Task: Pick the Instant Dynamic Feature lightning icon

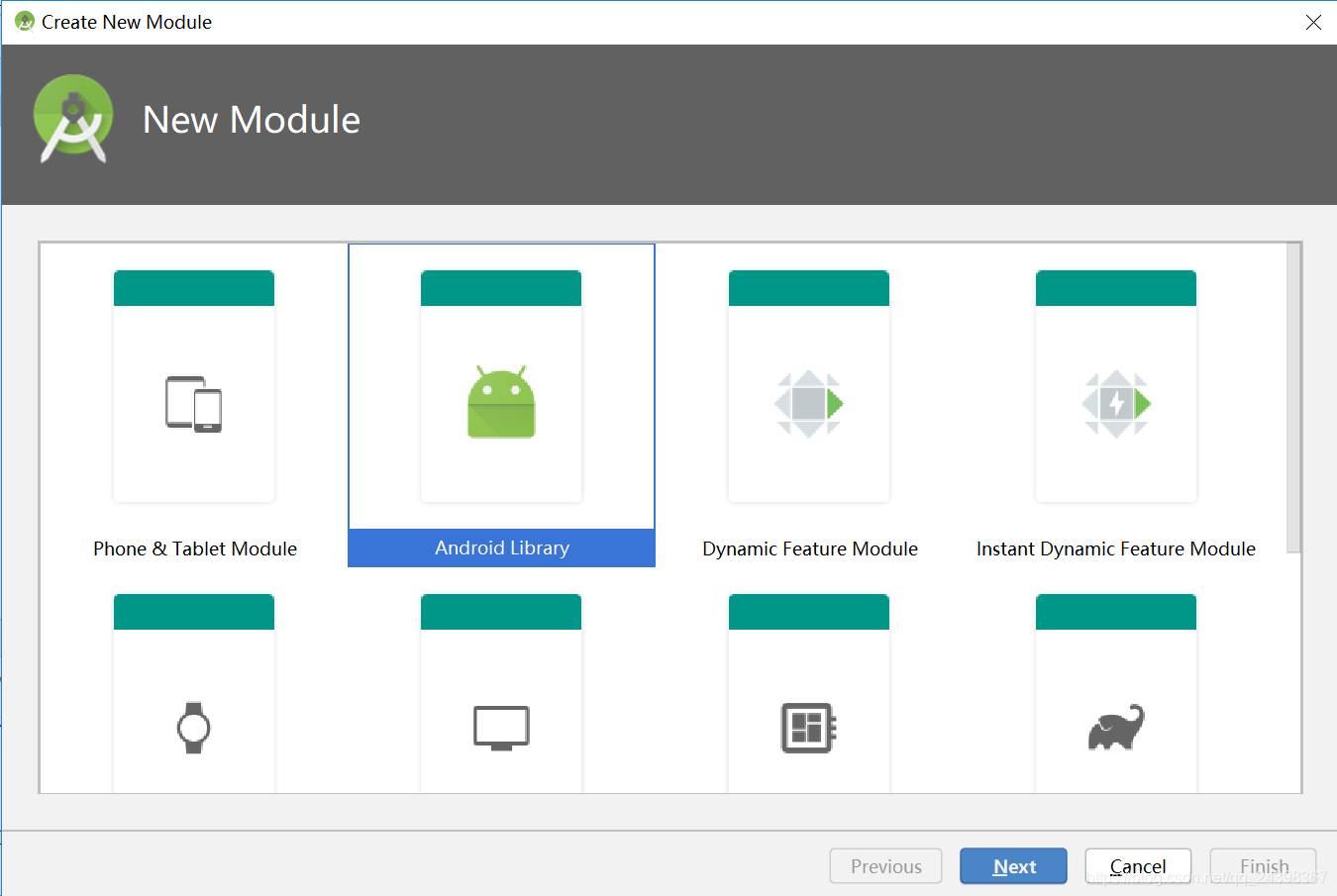Action: [1116, 404]
